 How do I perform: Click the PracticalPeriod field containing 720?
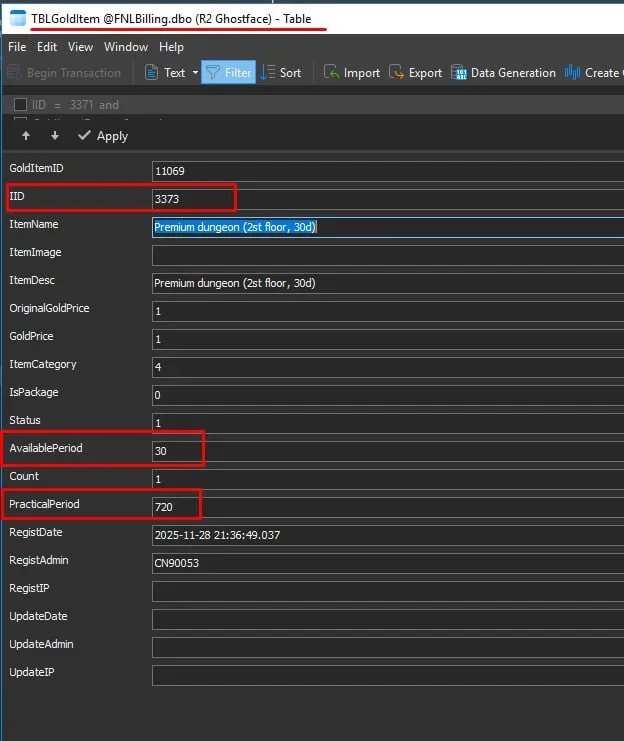coord(175,507)
